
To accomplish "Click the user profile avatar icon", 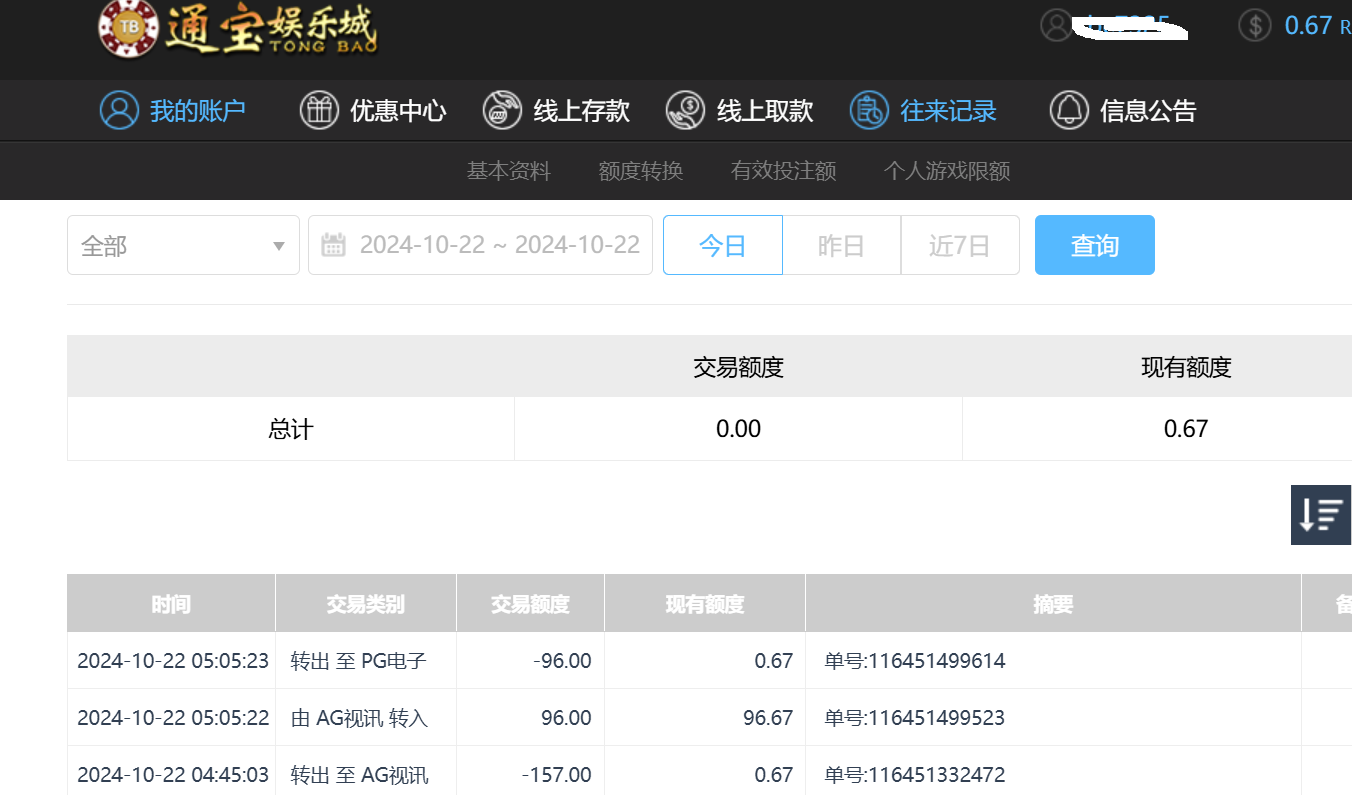I will point(1056,25).
